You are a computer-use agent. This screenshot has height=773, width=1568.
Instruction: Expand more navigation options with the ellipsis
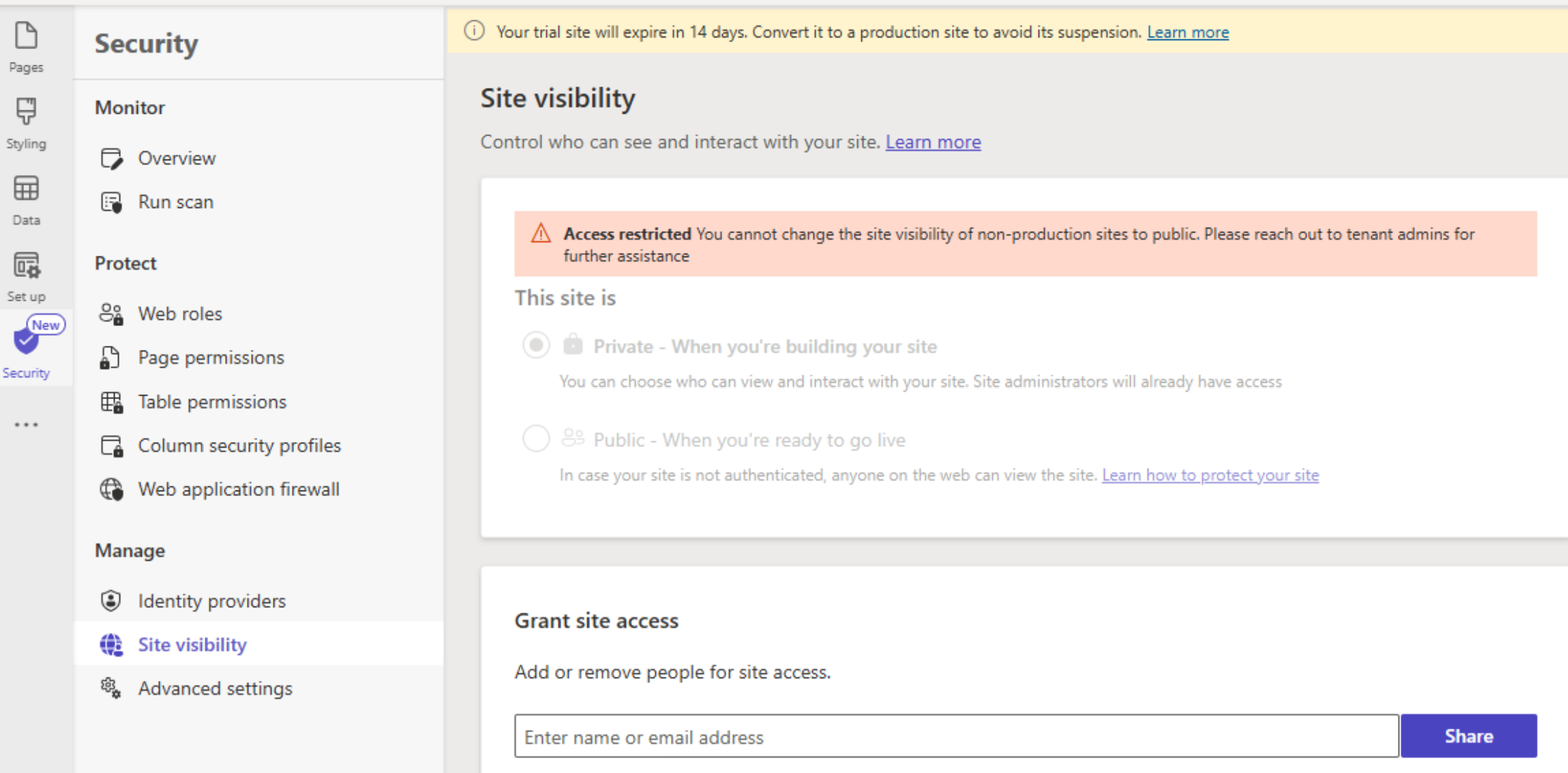click(x=25, y=424)
